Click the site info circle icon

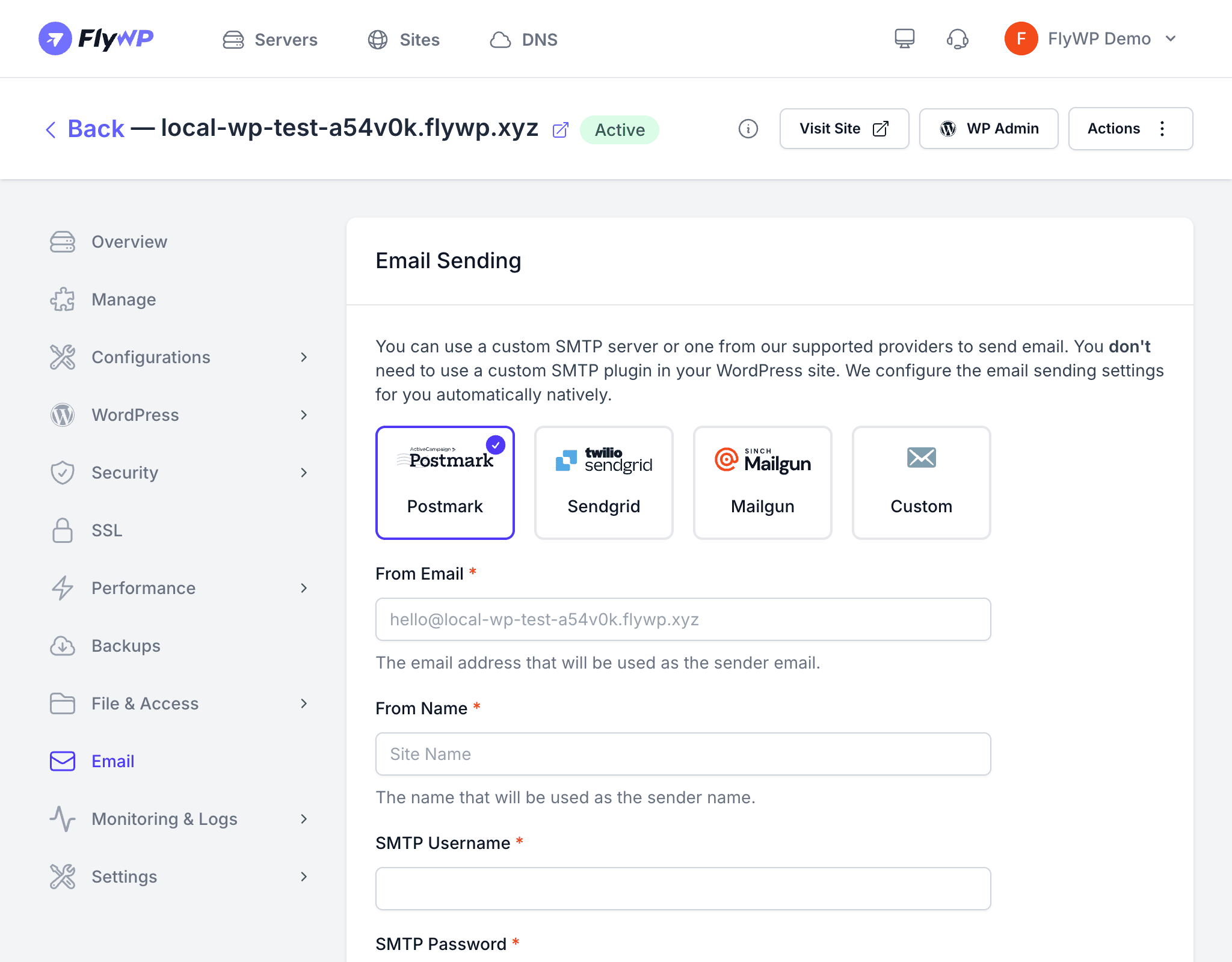[x=748, y=129]
